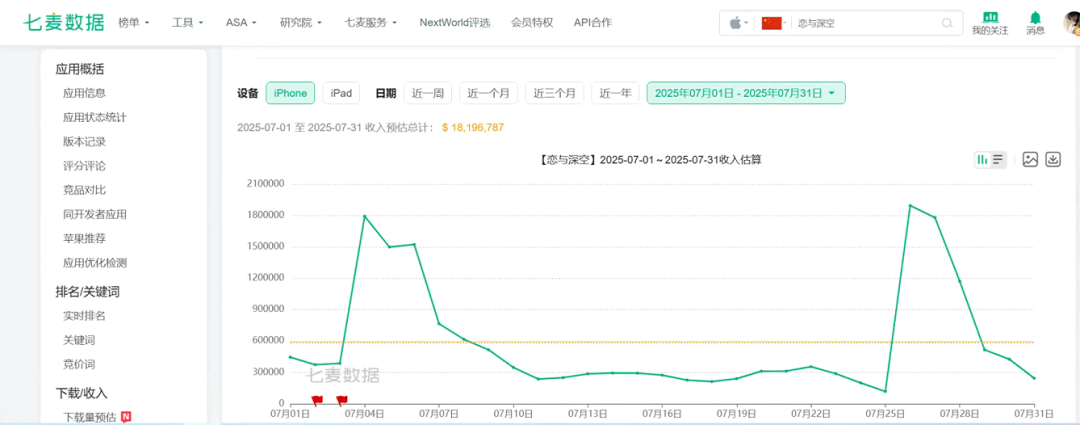This screenshot has height=425, width=1080.
Task: Expand the 榜单 menu
Action: pyautogui.click(x=134, y=23)
